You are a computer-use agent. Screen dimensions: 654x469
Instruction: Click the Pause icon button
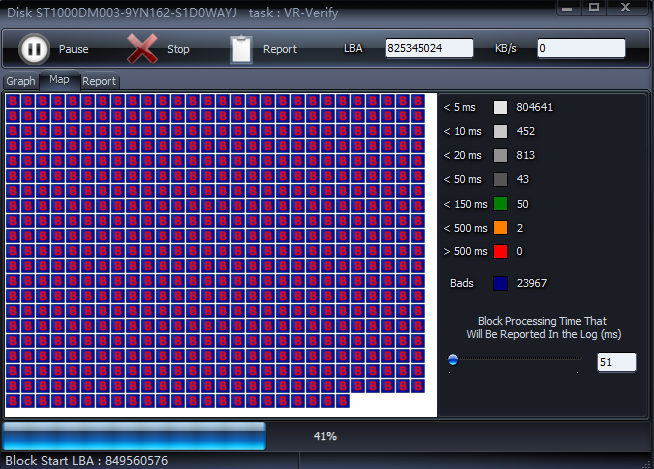pyautogui.click(x=33, y=48)
